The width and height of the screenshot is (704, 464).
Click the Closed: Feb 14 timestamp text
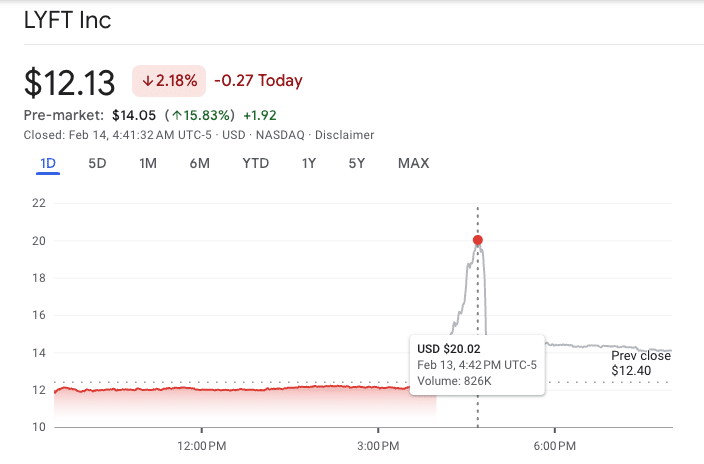click(118, 135)
